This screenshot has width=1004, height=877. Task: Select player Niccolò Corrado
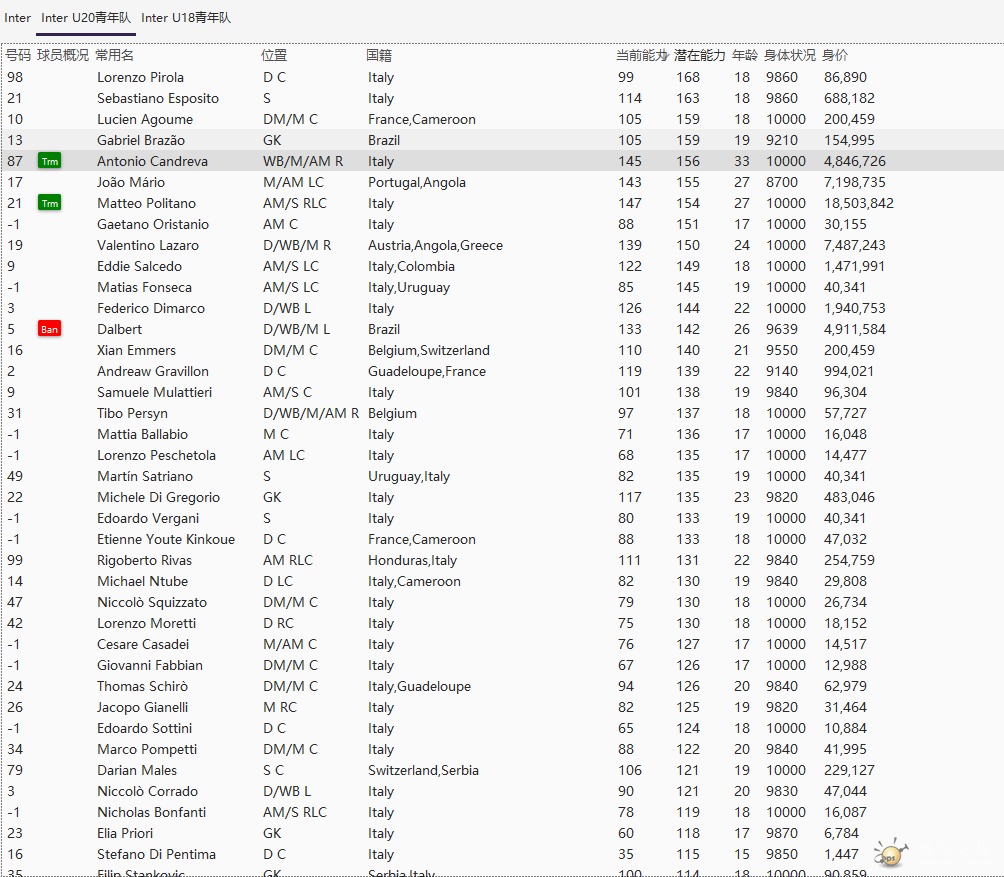click(148, 791)
